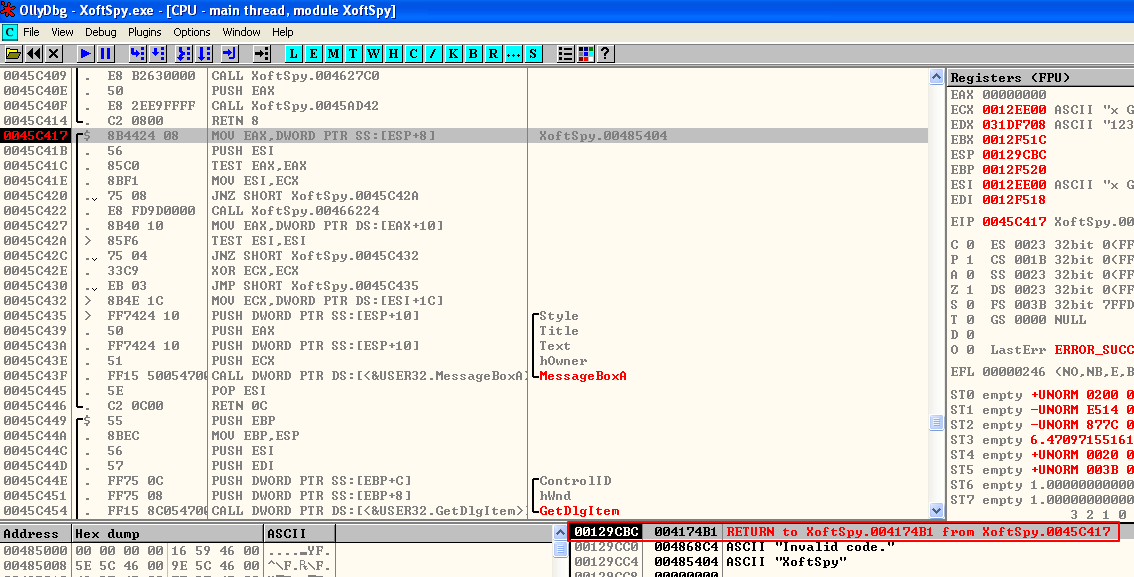Screen dimensions: 1134x577
Task: Open Run trace with the dots button
Action: [513, 54]
